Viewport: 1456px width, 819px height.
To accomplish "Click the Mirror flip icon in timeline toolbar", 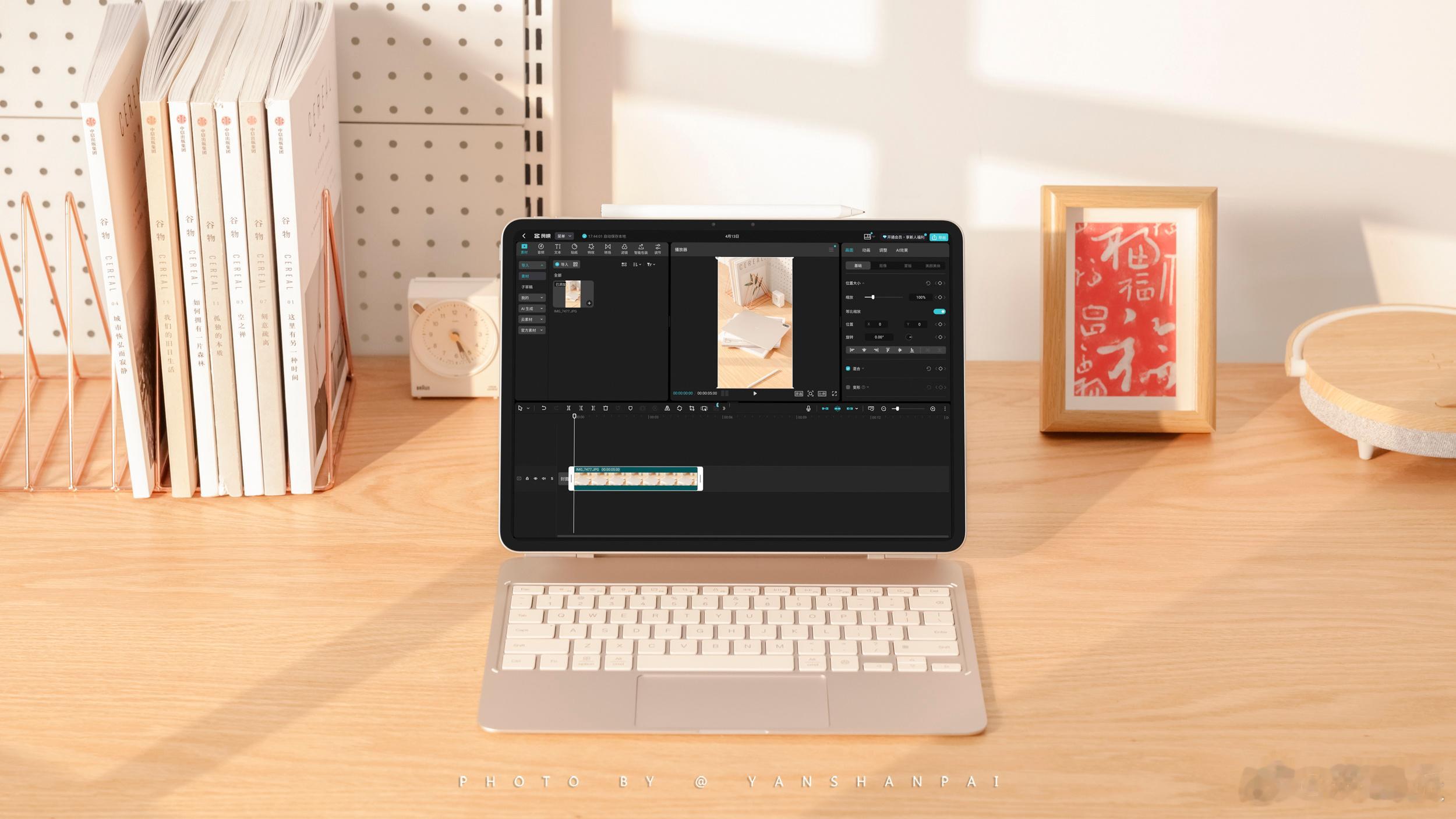I will click(x=667, y=408).
